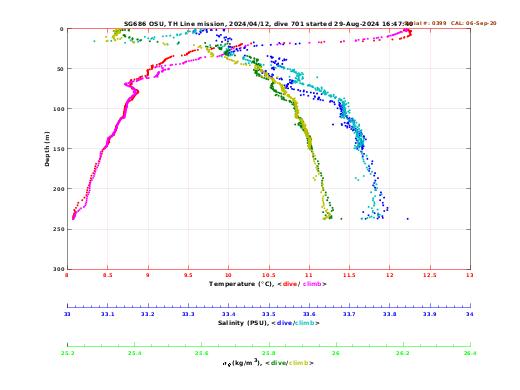Viewport: 520px width, 390px height.
Task: Click the Salinity (PSU) axis label
Action: tap(243, 323)
